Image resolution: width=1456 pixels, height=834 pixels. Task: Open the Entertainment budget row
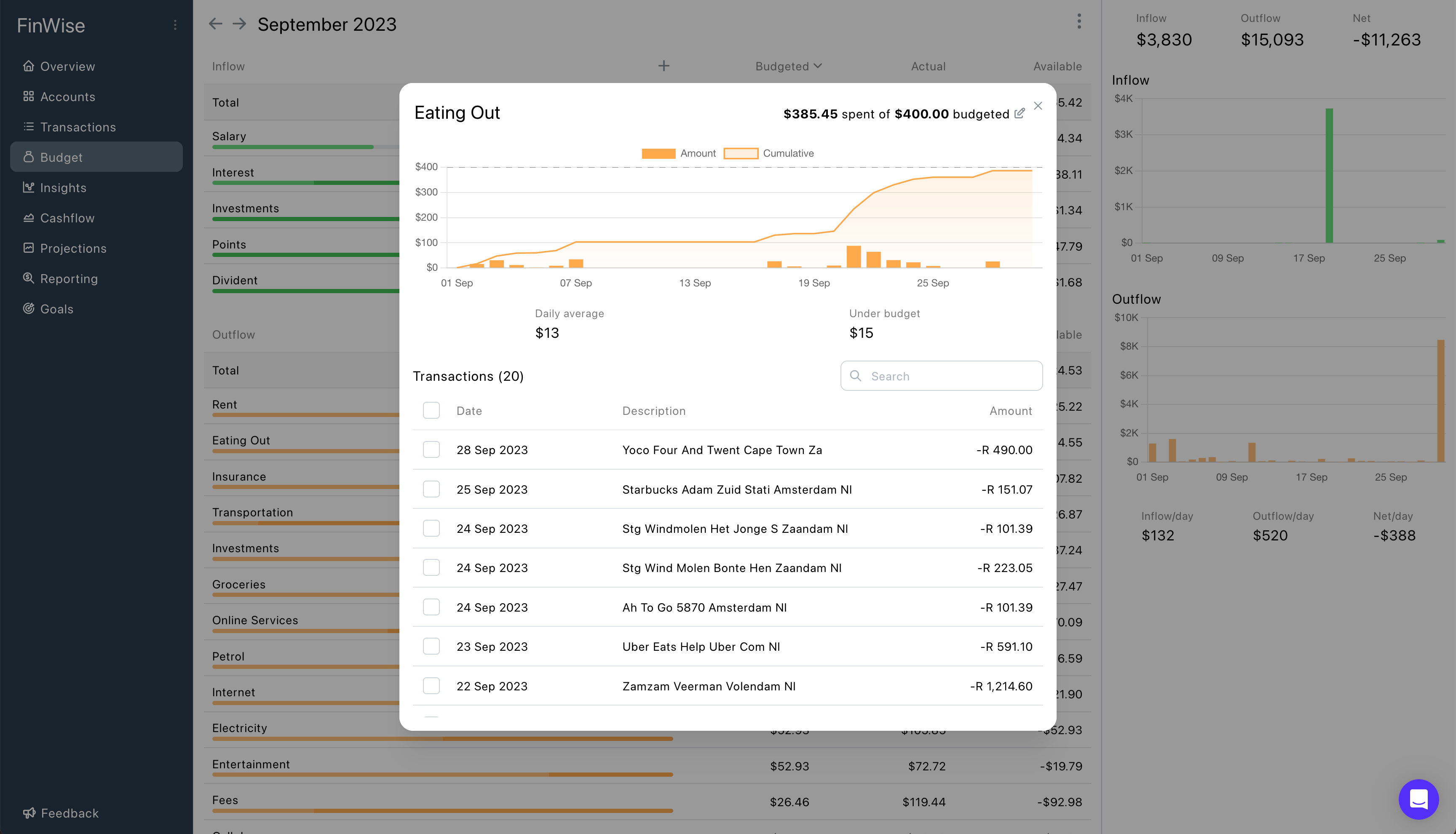point(647,767)
